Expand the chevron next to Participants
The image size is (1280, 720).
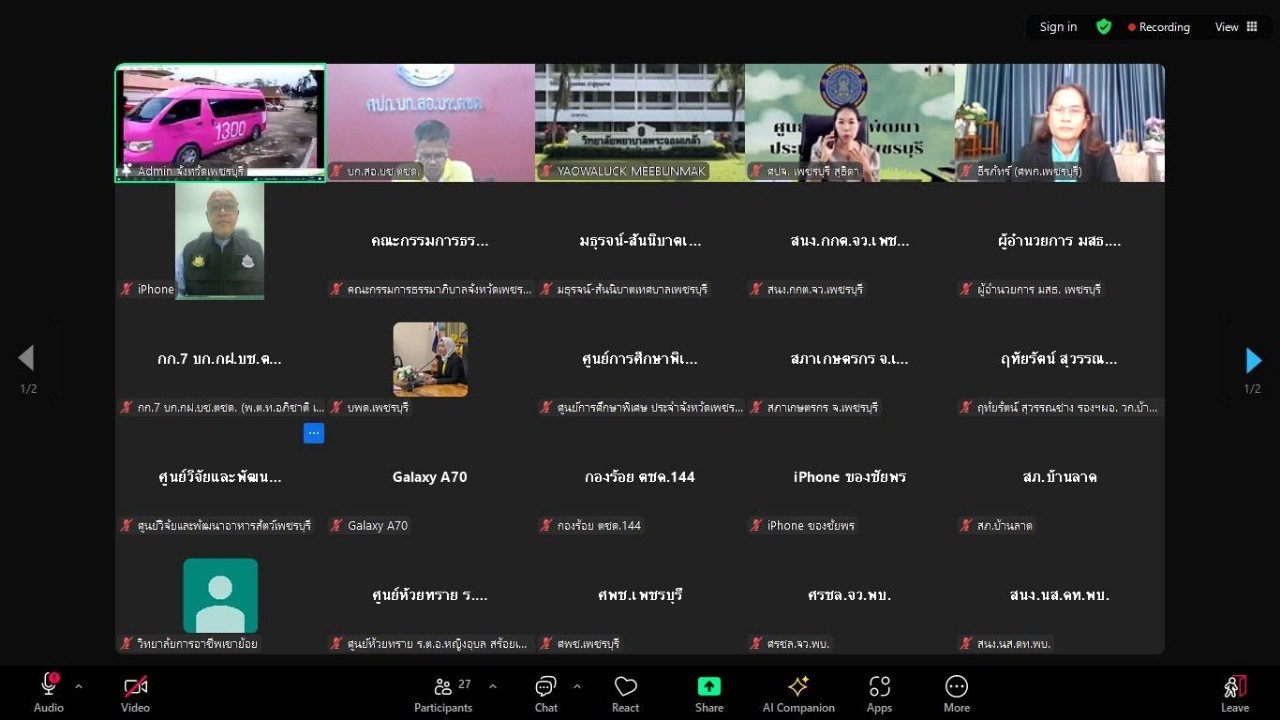(492, 686)
